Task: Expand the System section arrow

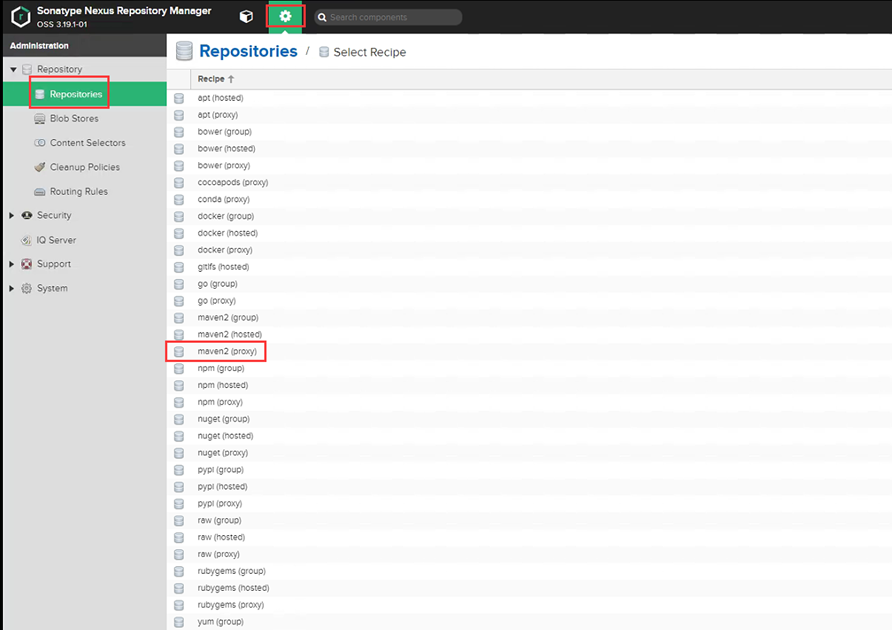Action: click(12, 289)
